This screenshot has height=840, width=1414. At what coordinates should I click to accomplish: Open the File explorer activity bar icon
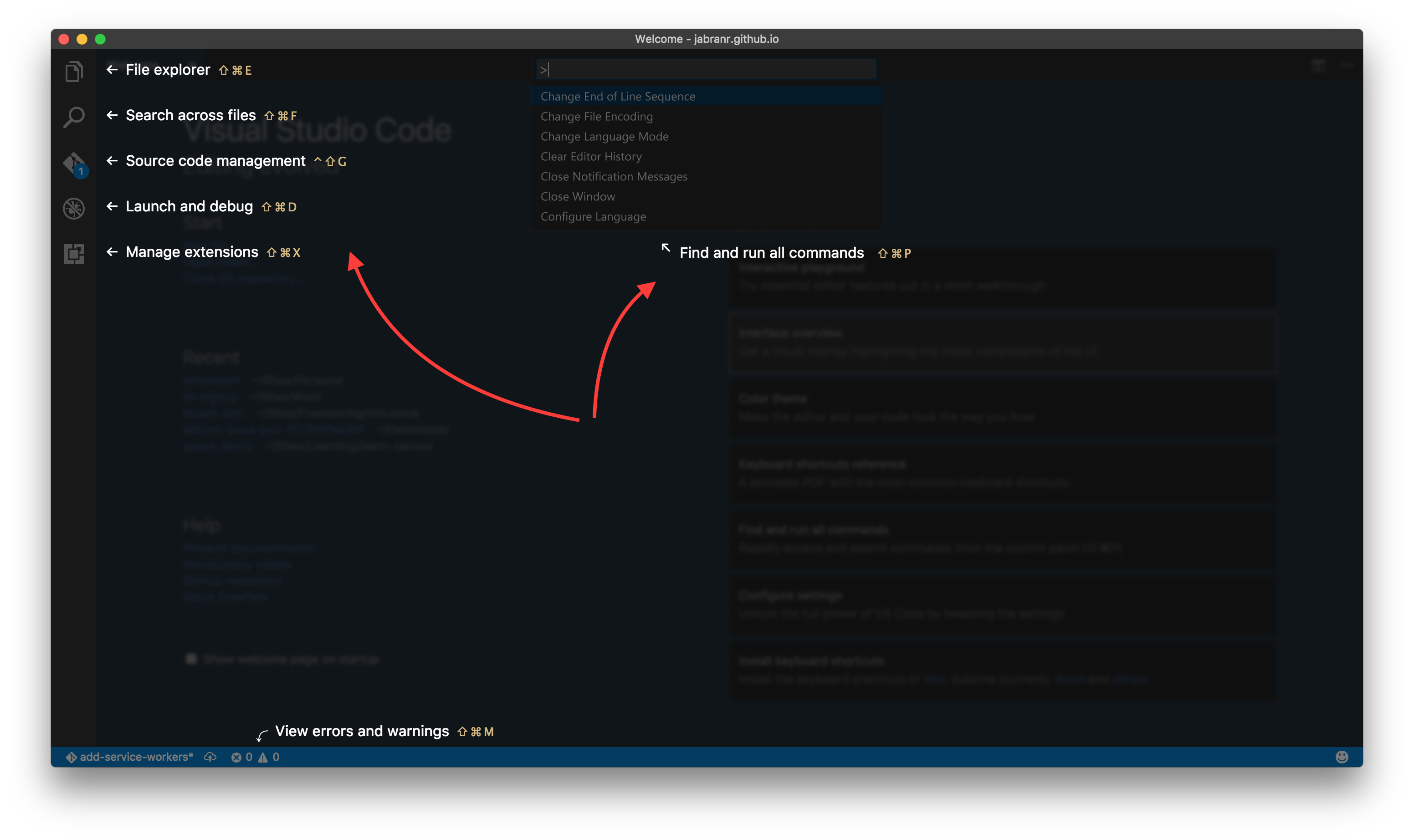[x=74, y=72]
